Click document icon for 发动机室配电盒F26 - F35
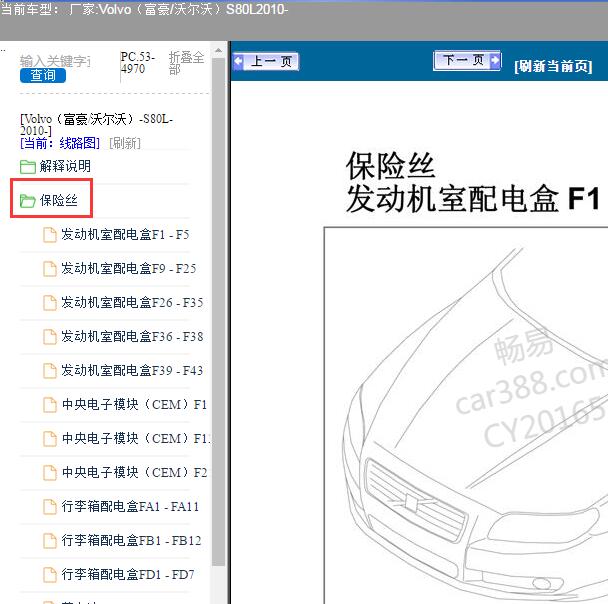This screenshot has width=608, height=604. click(50, 303)
